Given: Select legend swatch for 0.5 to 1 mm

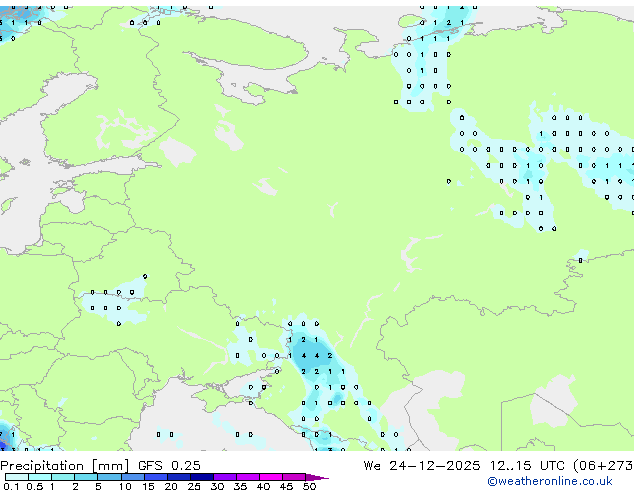Looking at the screenshot, I should click(x=40, y=477).
